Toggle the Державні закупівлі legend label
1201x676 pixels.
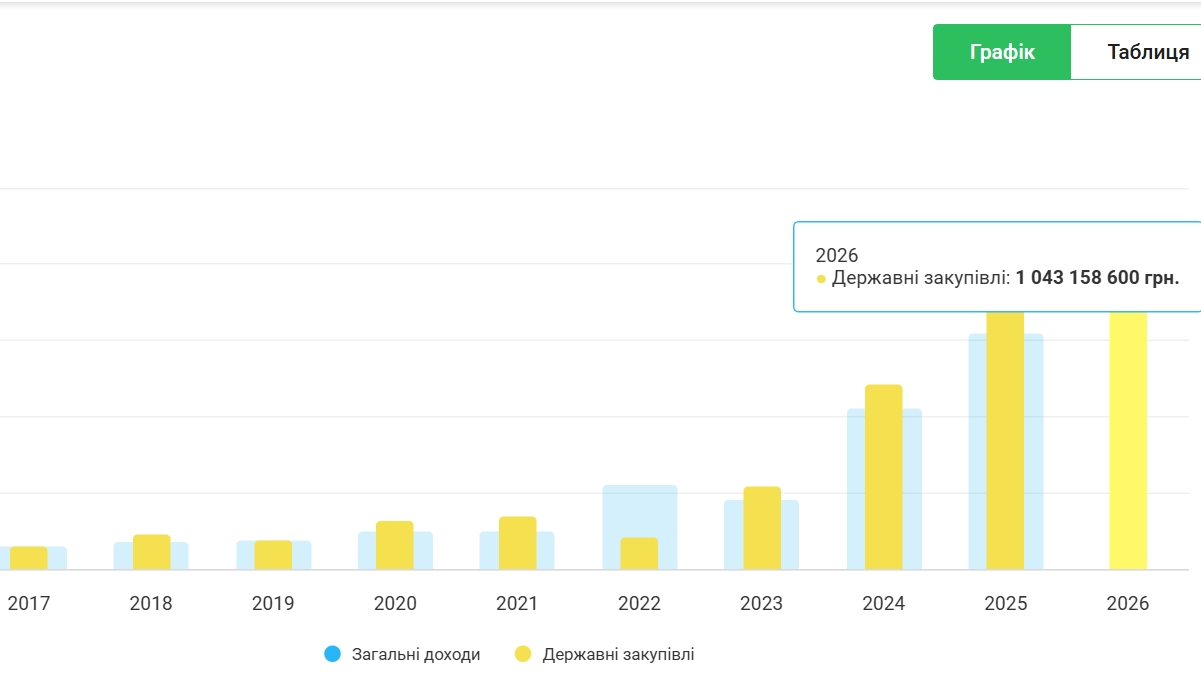[x=618, y=655]
